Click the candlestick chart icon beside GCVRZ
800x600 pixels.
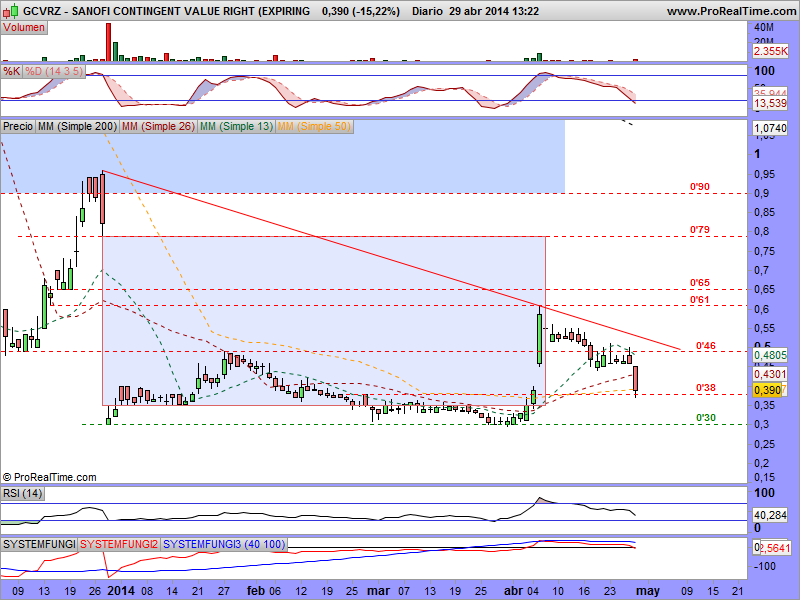10,10
